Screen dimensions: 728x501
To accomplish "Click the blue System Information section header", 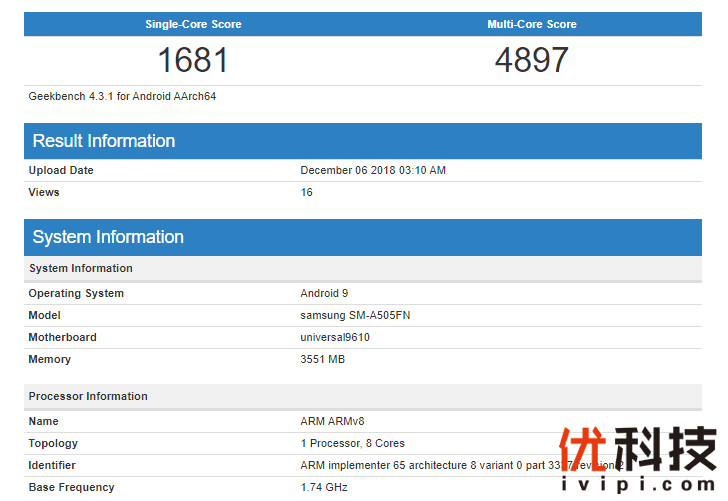I will tap(108, 237).
